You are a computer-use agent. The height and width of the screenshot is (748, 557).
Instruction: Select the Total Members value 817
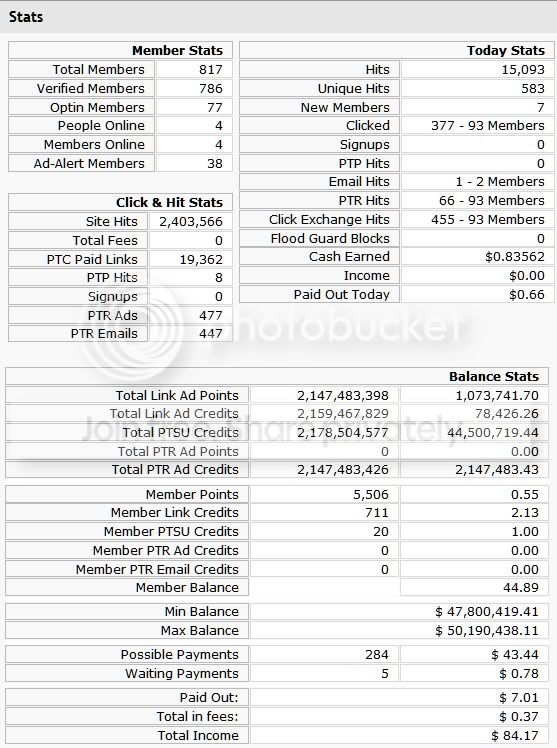[x=211, y=69]
